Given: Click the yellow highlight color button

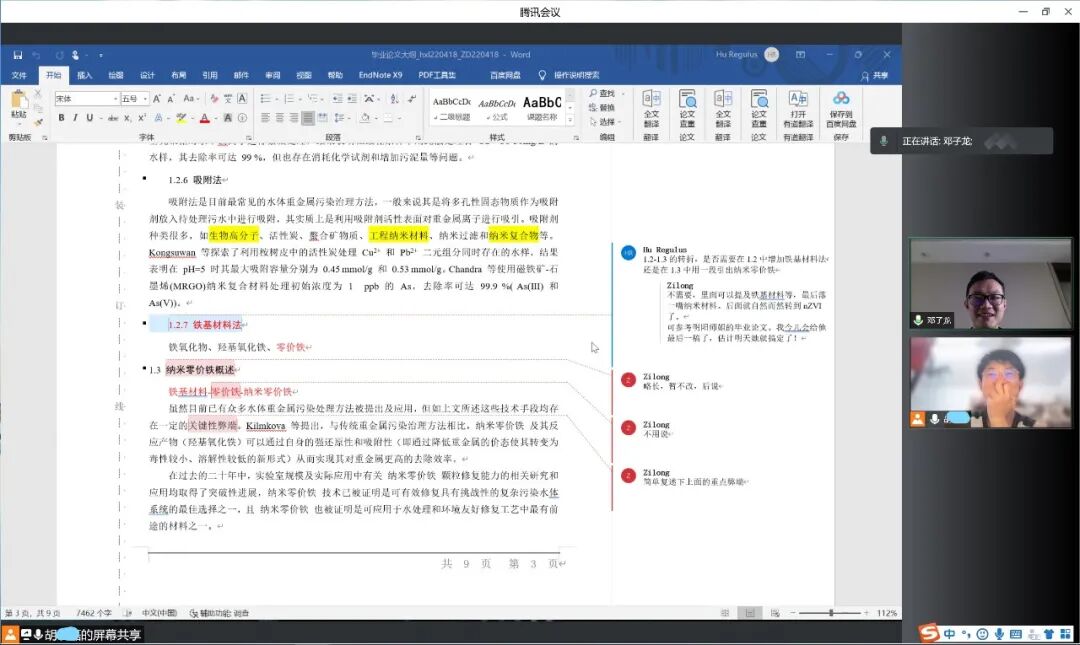Looking at the screenshot, I should click(180, 118).
